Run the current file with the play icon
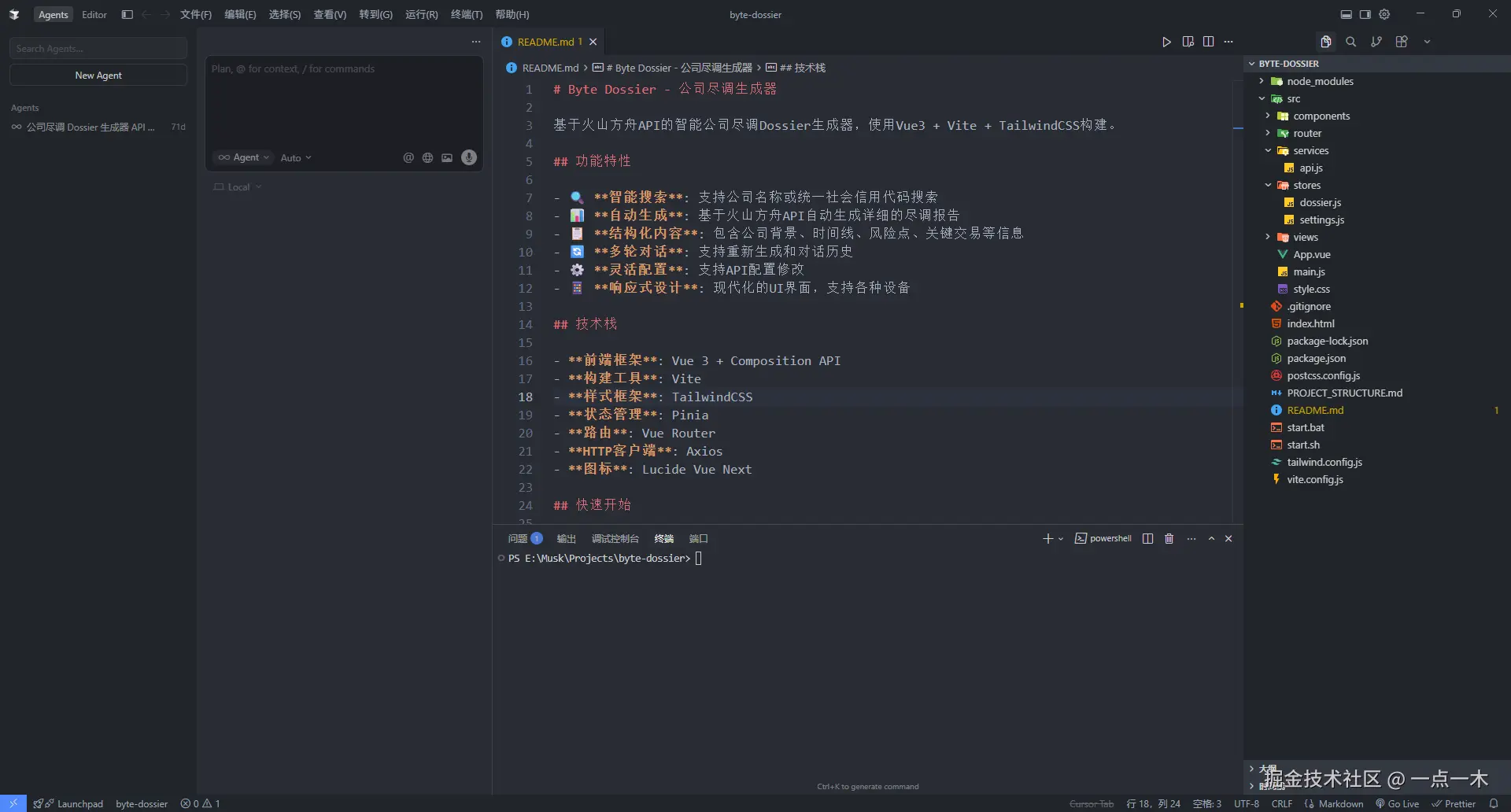This screenshot has width=1511, height=812. pyautogui.click(x=1166, y=42)
